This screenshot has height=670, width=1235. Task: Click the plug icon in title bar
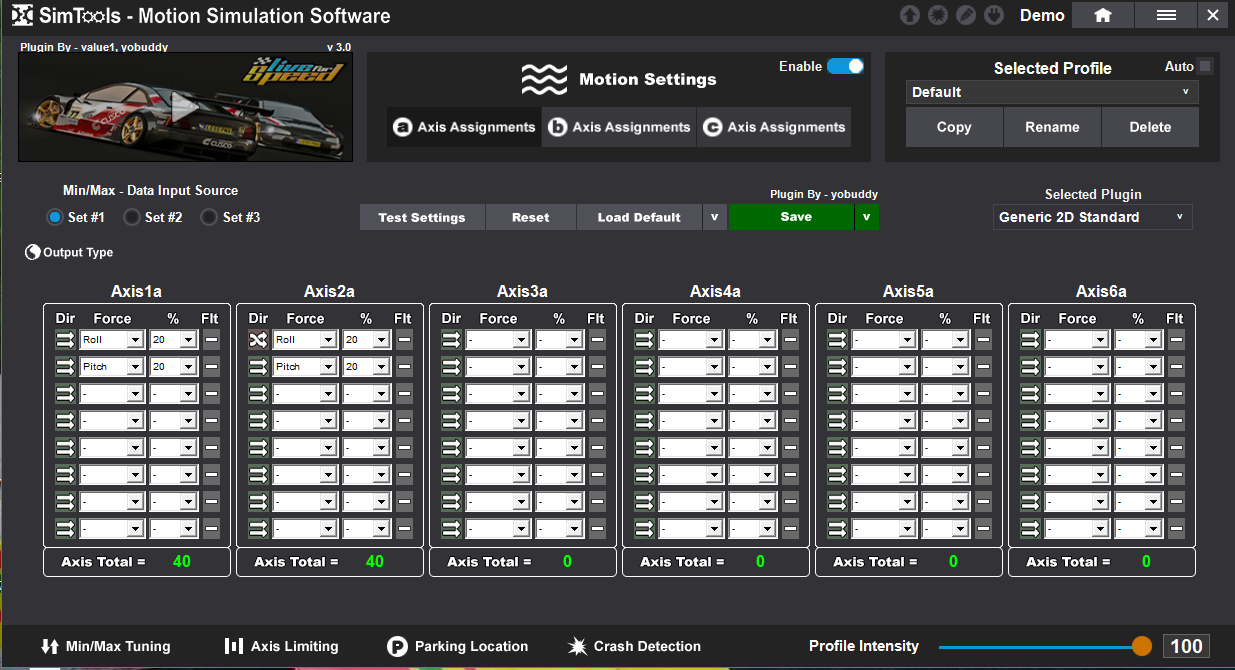pos(994,15)
